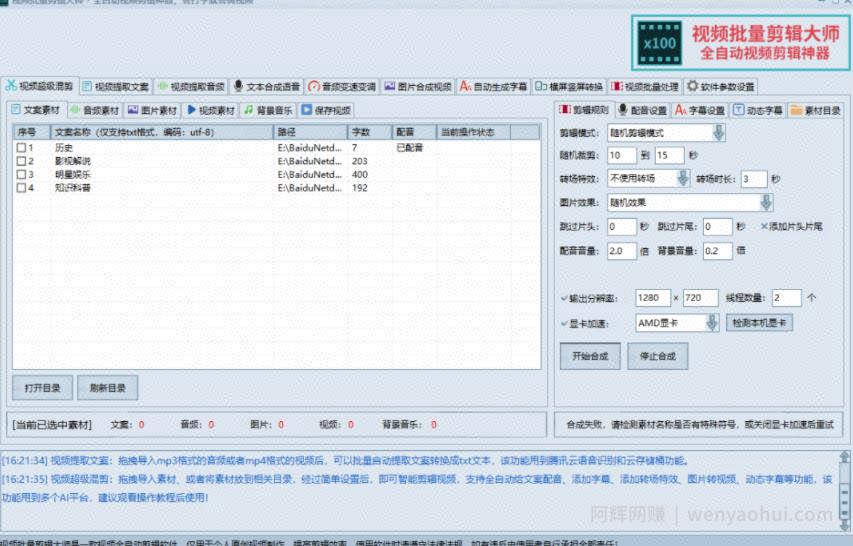Click the x100 film logo banner
The width and height of the screenshot is (853, 546).
(740, 42)
